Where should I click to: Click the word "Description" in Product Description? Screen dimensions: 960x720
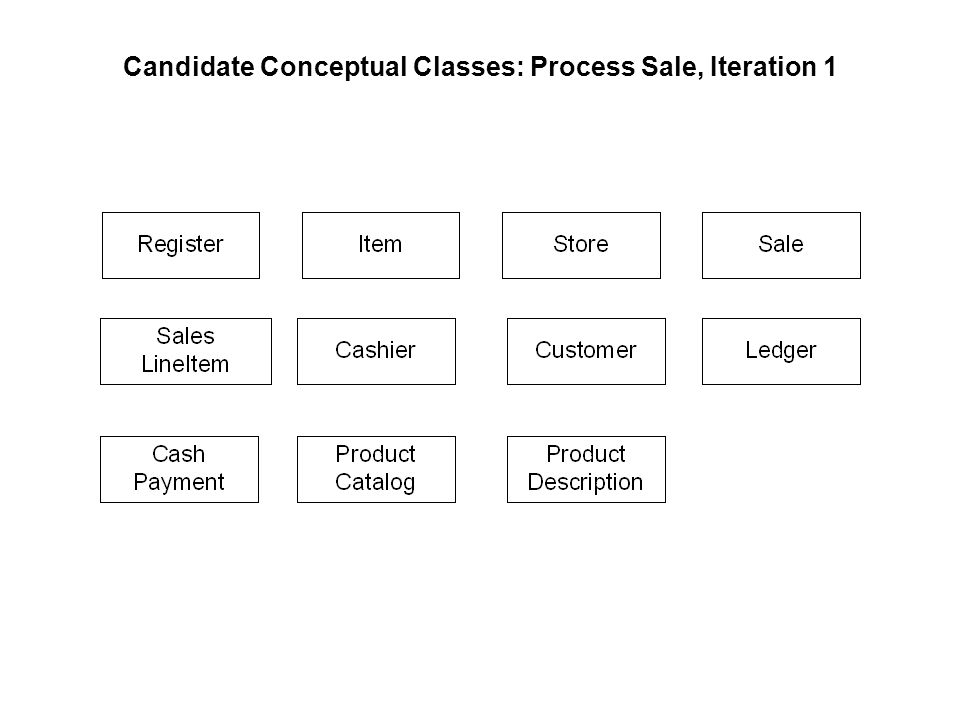pyautogui.click(x=585, y=483)
